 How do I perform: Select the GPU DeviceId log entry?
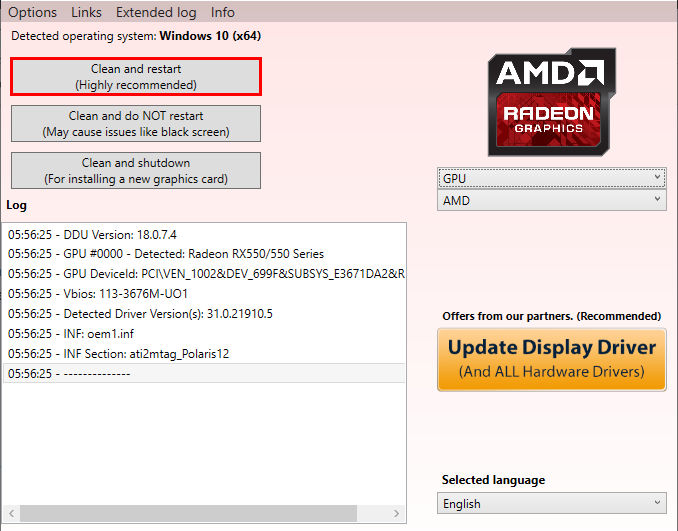click(x=205, y=274)
